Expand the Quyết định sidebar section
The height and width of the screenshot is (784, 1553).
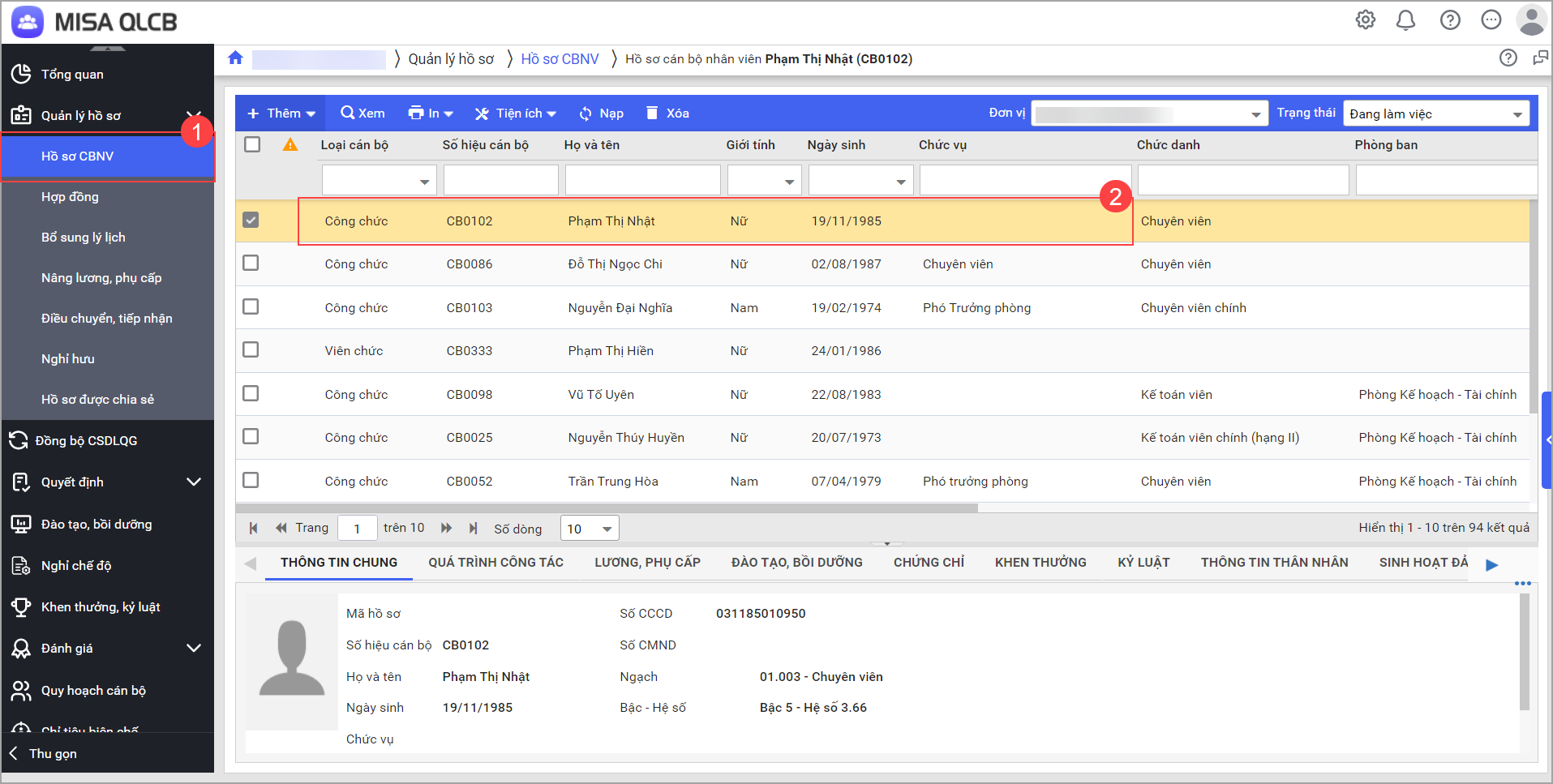click(x=194, y=482)
